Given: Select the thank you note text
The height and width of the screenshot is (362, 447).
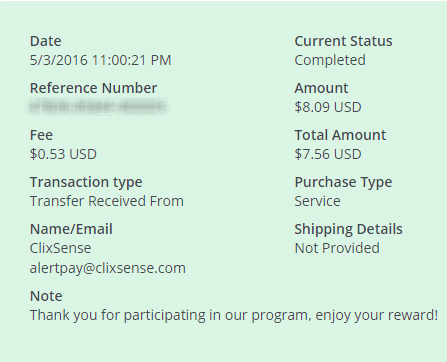Looking at the screenshot, I should click(234, 315).
